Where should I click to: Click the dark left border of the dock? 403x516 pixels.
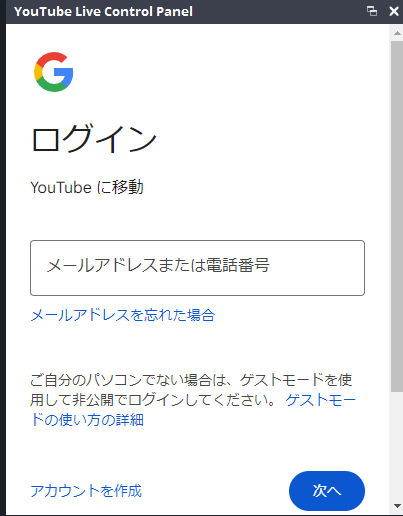3,258
